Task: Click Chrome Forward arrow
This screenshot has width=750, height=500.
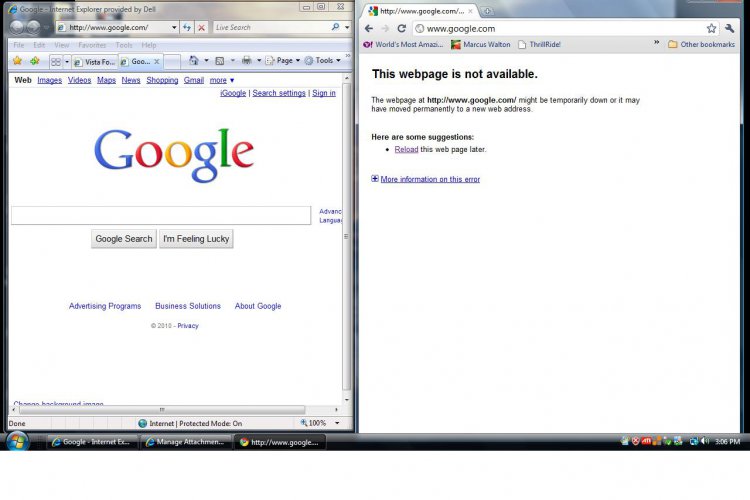Action: click(x=385, y=28)
